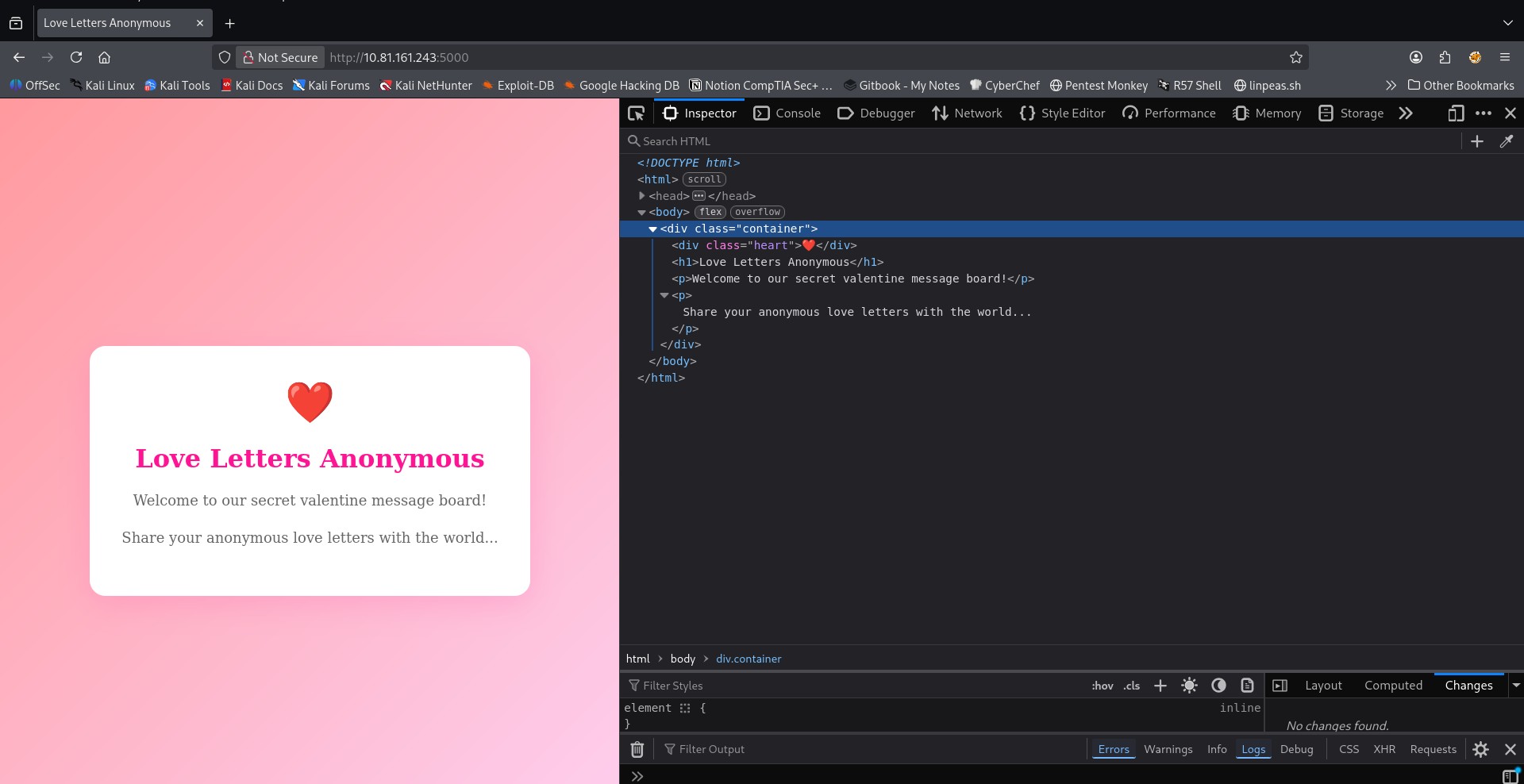Enable dark color scheme simulation swatch
The image size is (1524, 784).
pyautogui.click(x=1218, y=686)
